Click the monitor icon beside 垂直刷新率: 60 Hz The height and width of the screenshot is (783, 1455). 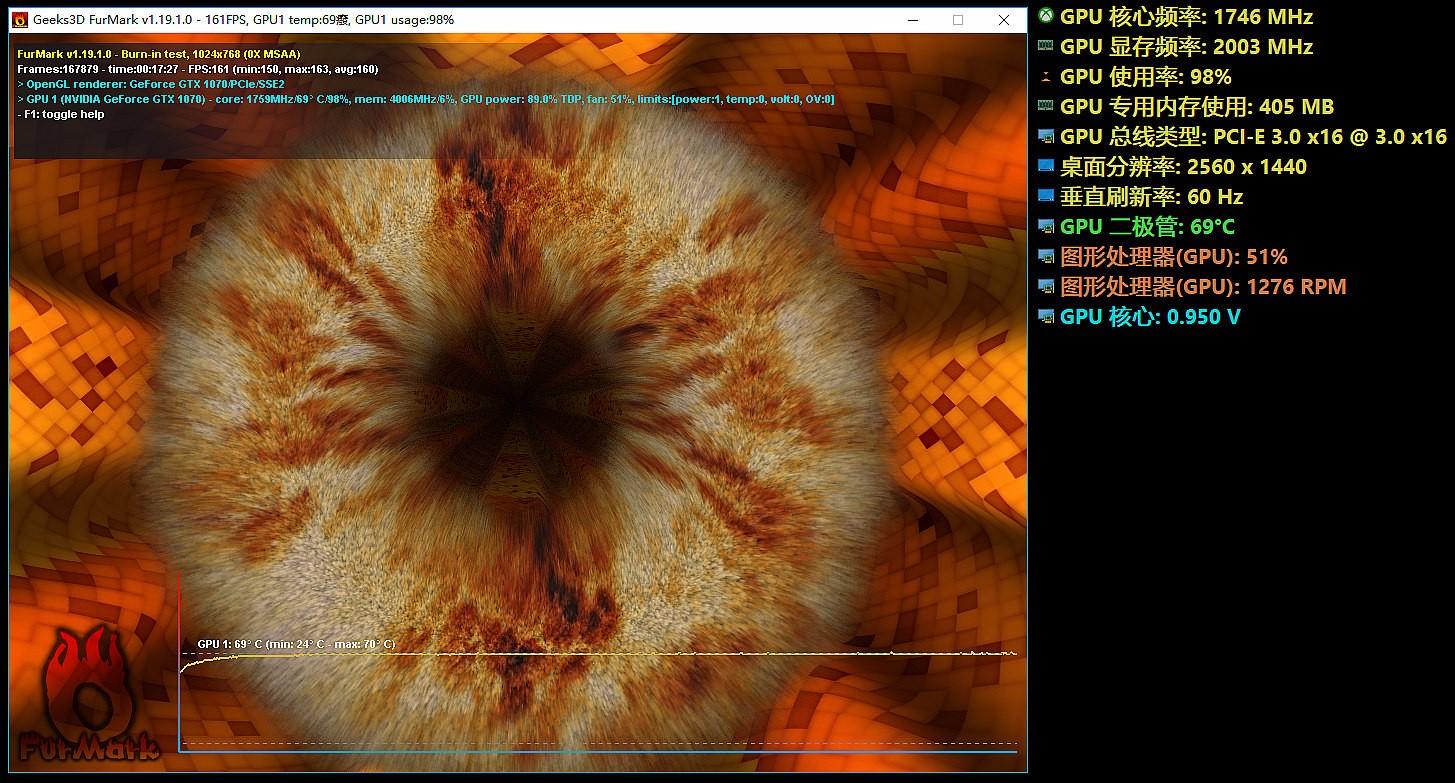[x=1046, y=196]
